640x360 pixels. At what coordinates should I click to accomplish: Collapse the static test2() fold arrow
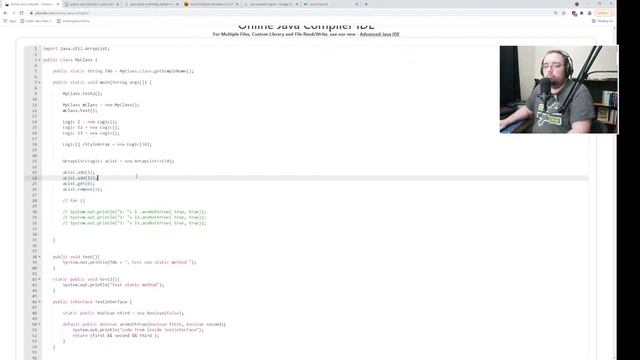(40, 280)
